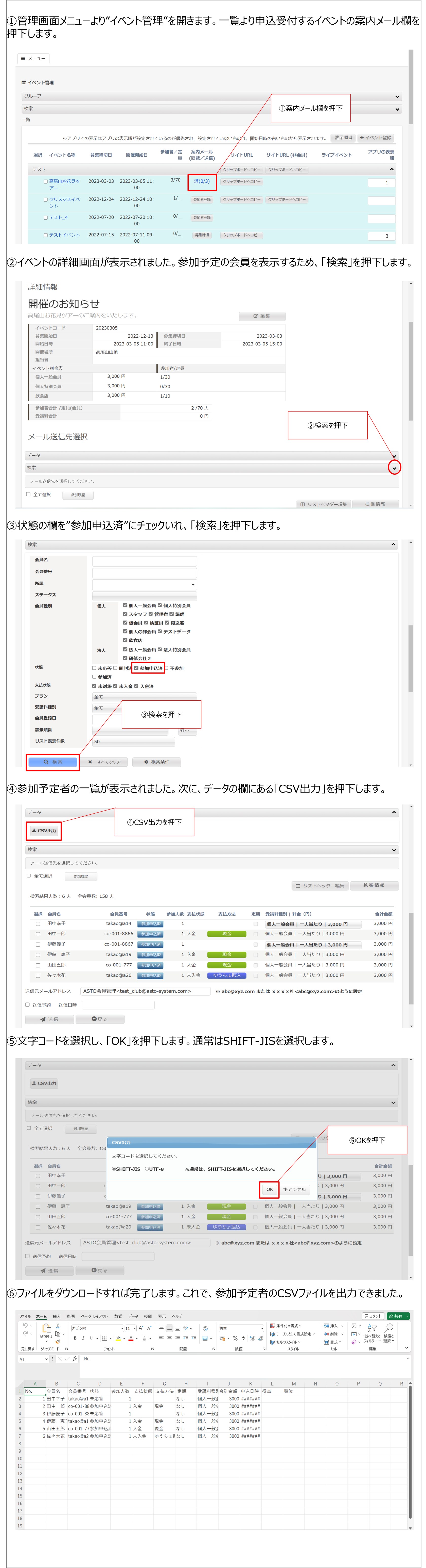Image resolution: width=426 pixels, height=1568 pixels.
Task: Click Excel increase font size A icon
Action: 141,1328
